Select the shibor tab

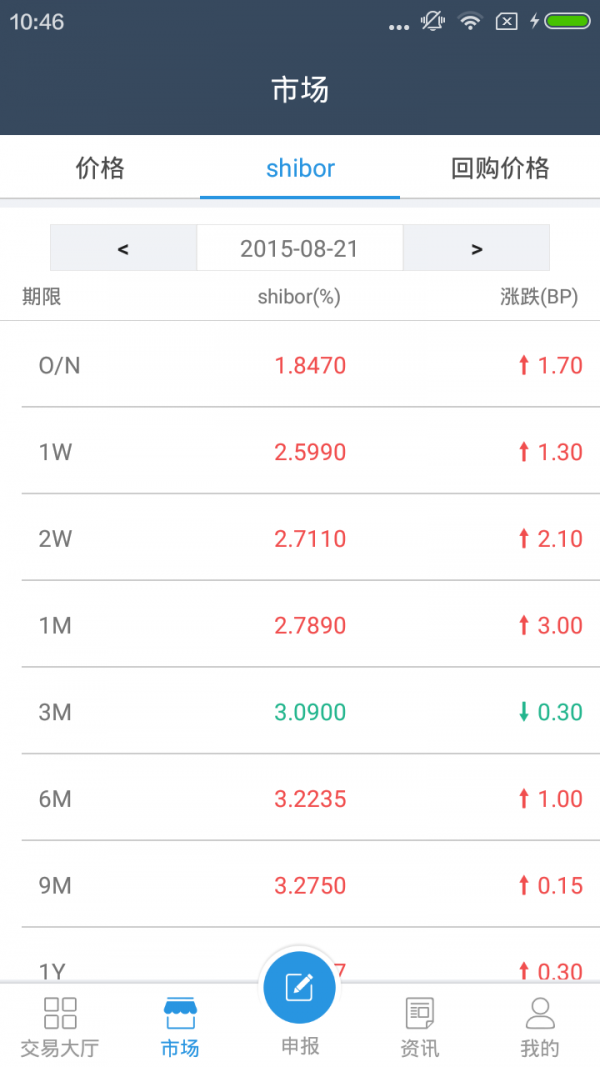300,168
